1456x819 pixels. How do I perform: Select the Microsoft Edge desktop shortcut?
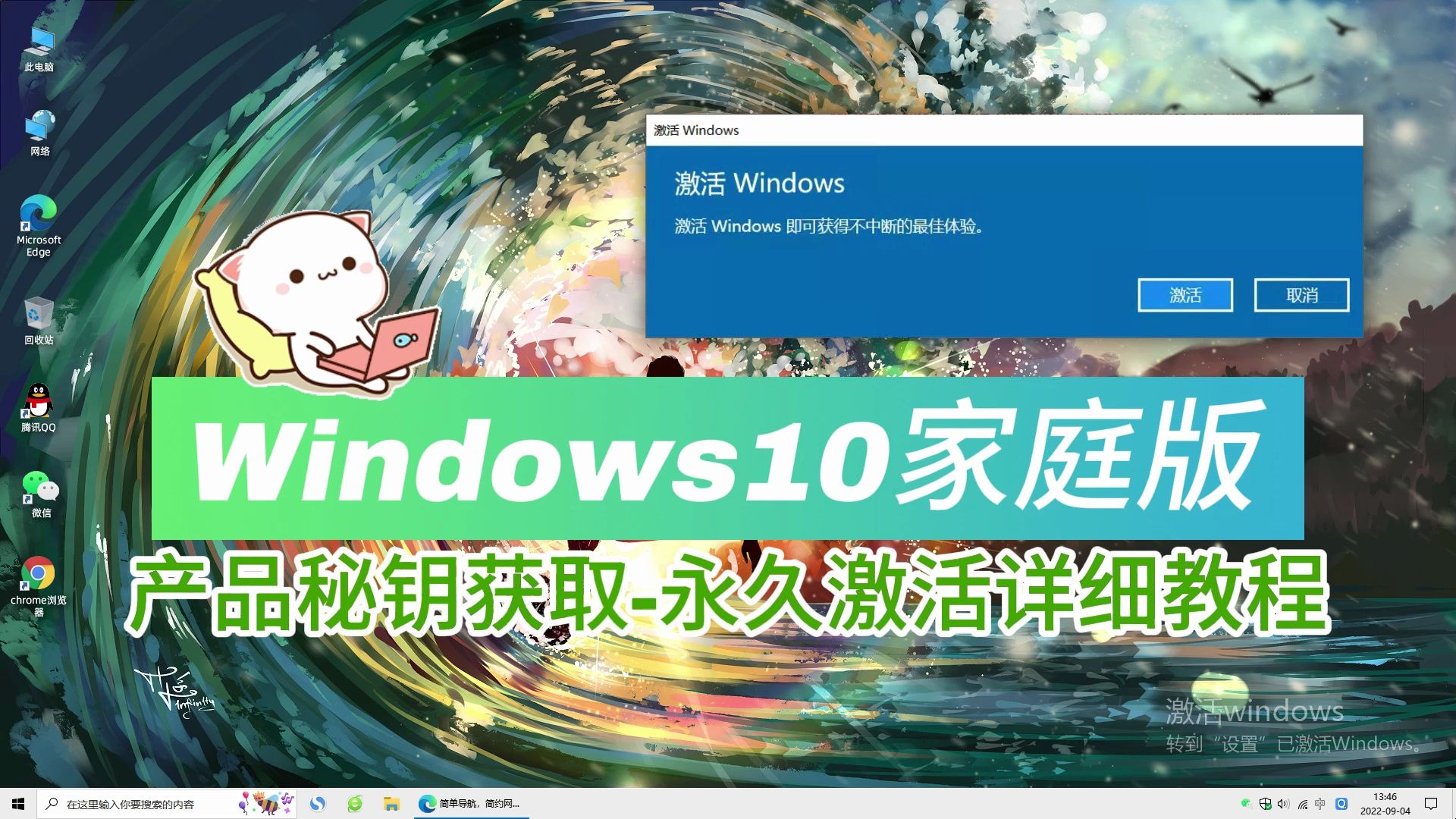tap(39, 226)
